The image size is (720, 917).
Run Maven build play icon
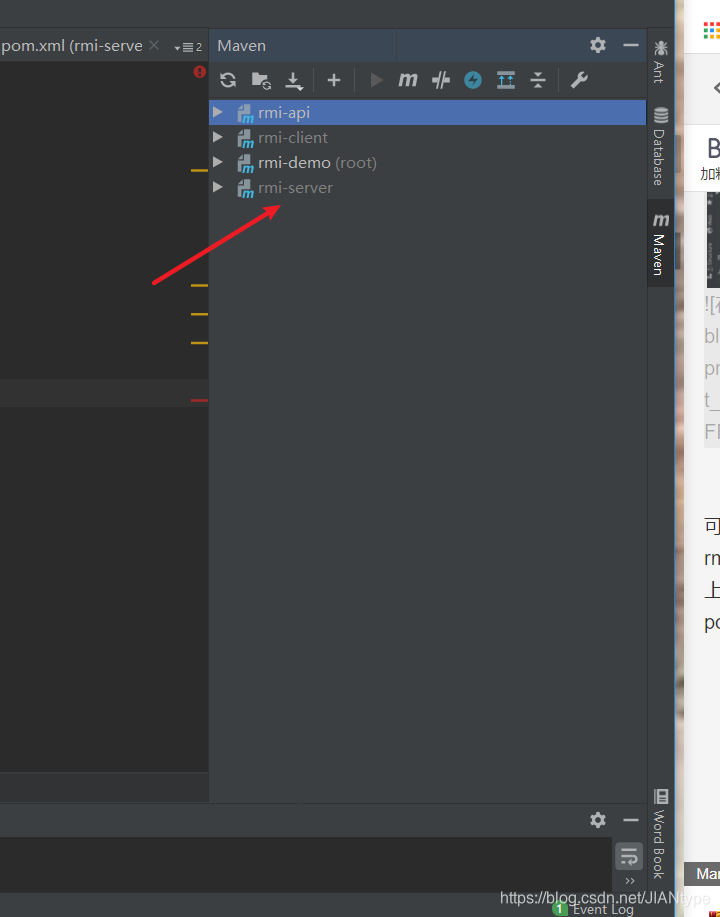[x=377, y=80]
